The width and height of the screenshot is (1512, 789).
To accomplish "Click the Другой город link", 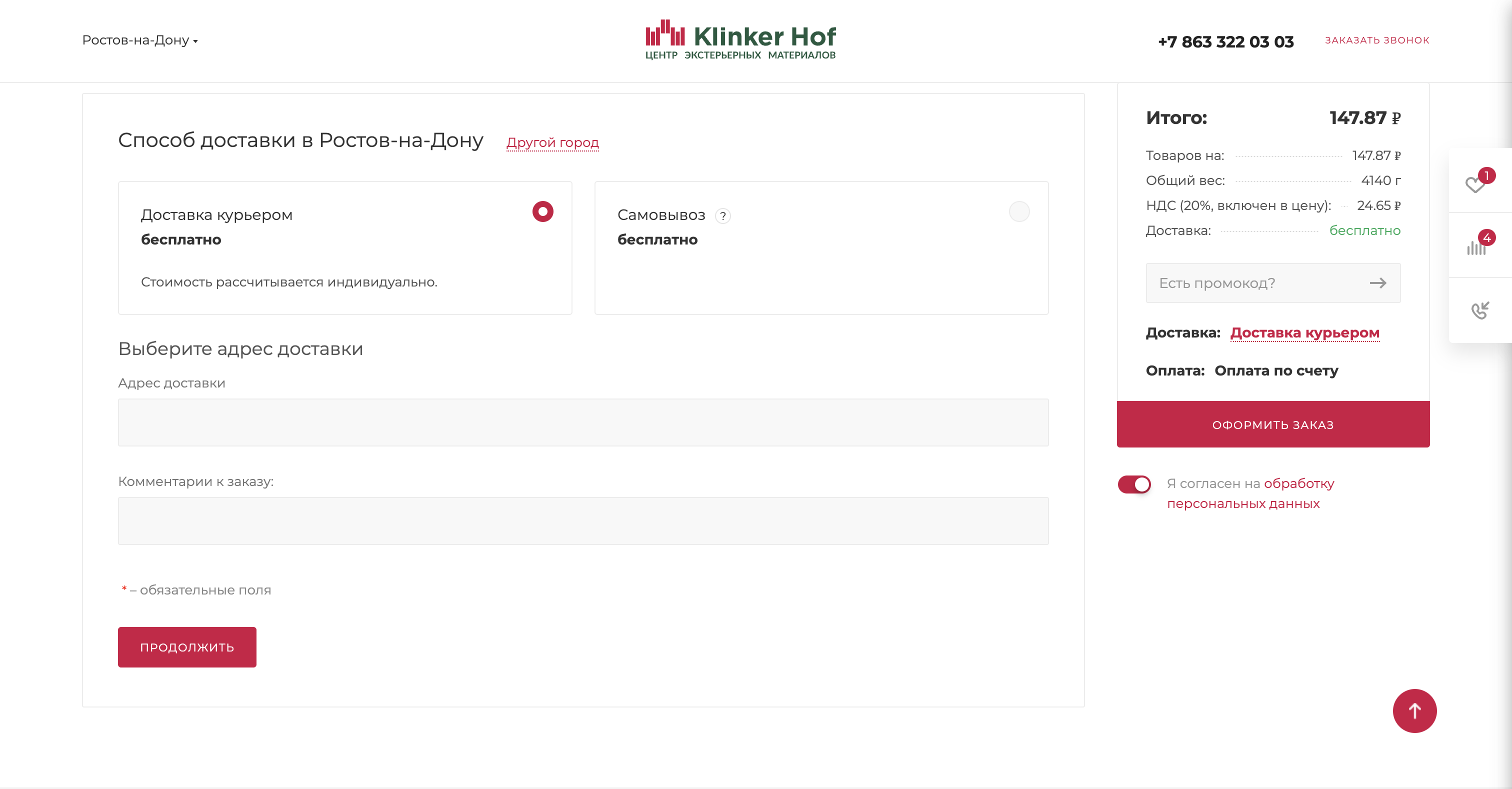I will pos(552,142).
